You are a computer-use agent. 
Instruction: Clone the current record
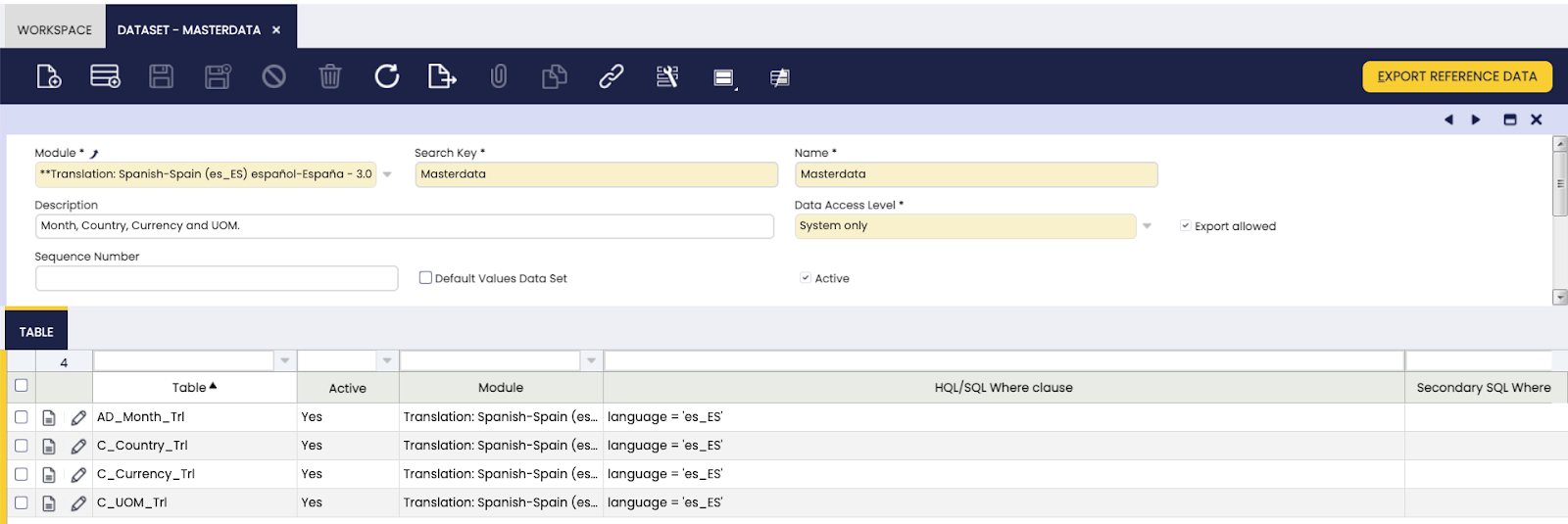pyautogui.click(x=555, y=76)
